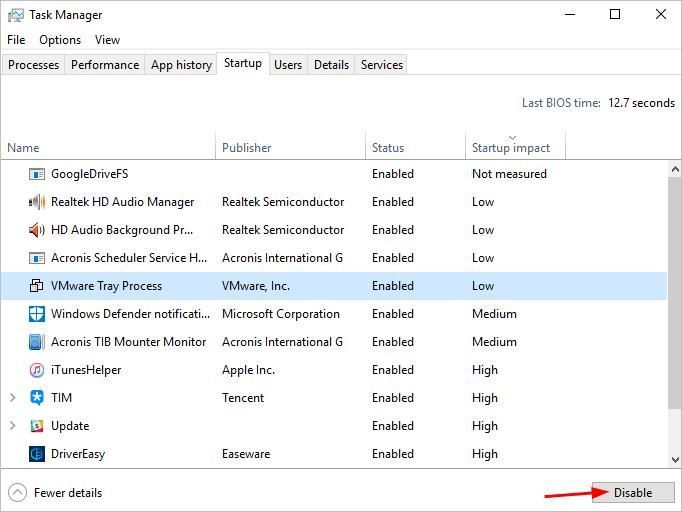682x512 pixels.
Task: Click the 12.7 seconds BIOS time value
Action: click(642, 103)
